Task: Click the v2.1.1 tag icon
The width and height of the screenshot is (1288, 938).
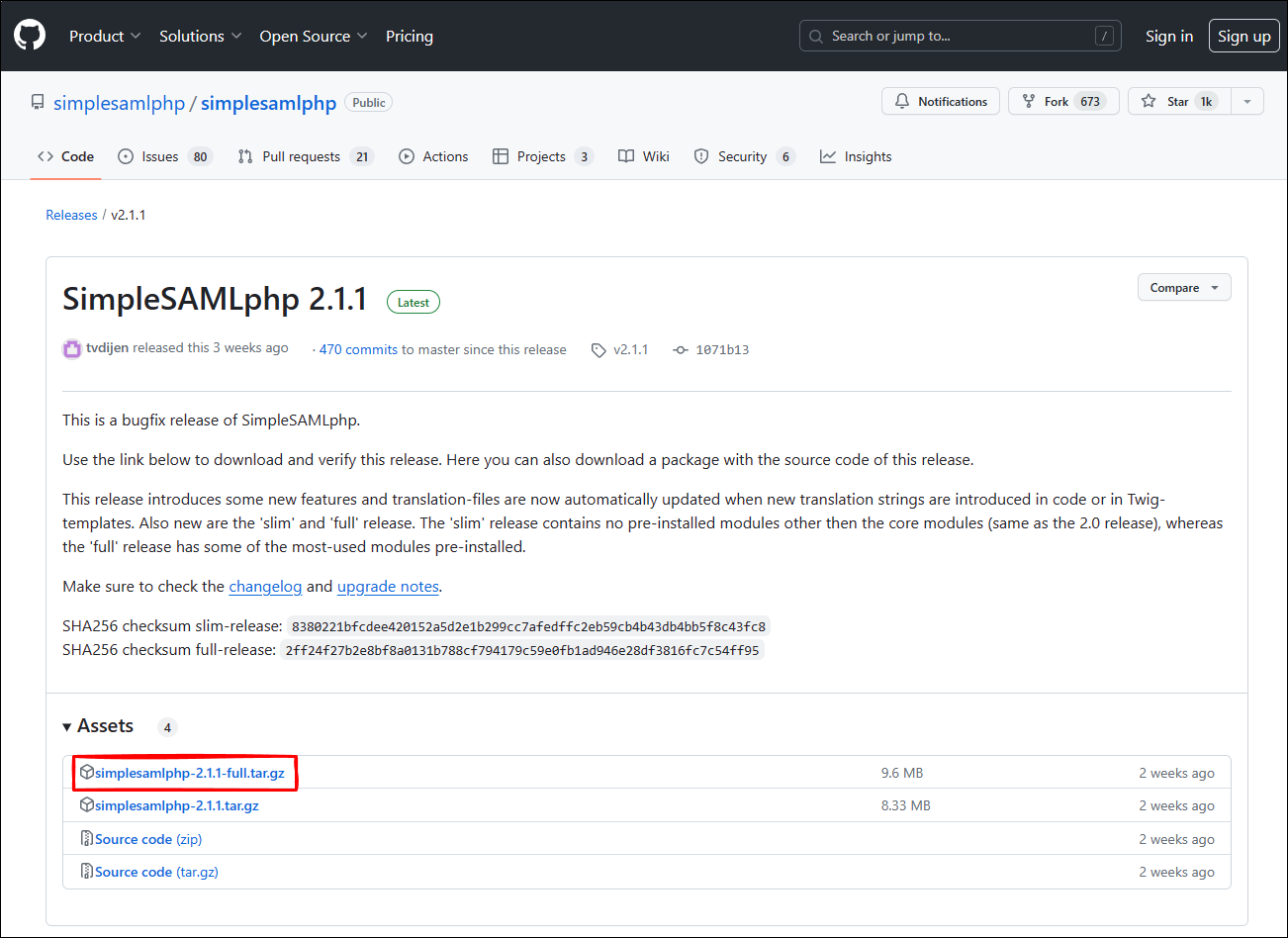Action: tap(598, 350)
